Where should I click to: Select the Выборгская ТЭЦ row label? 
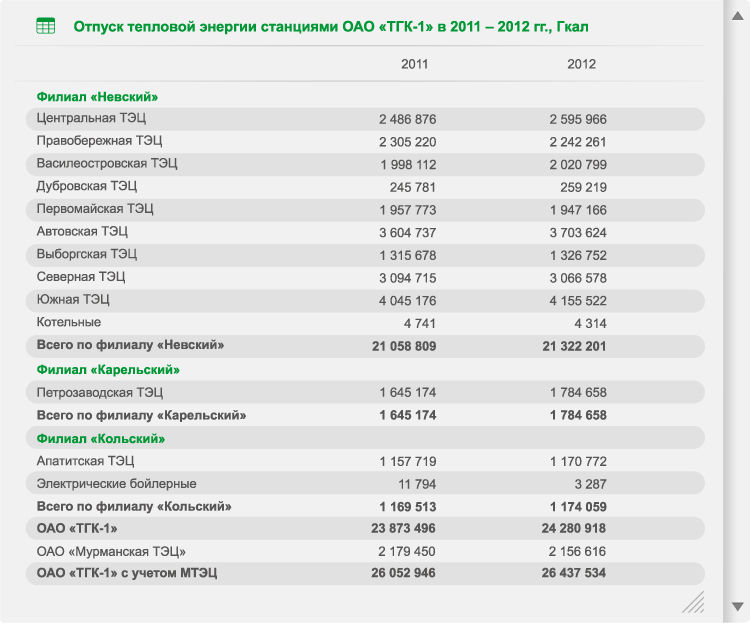tap(87, 254)
